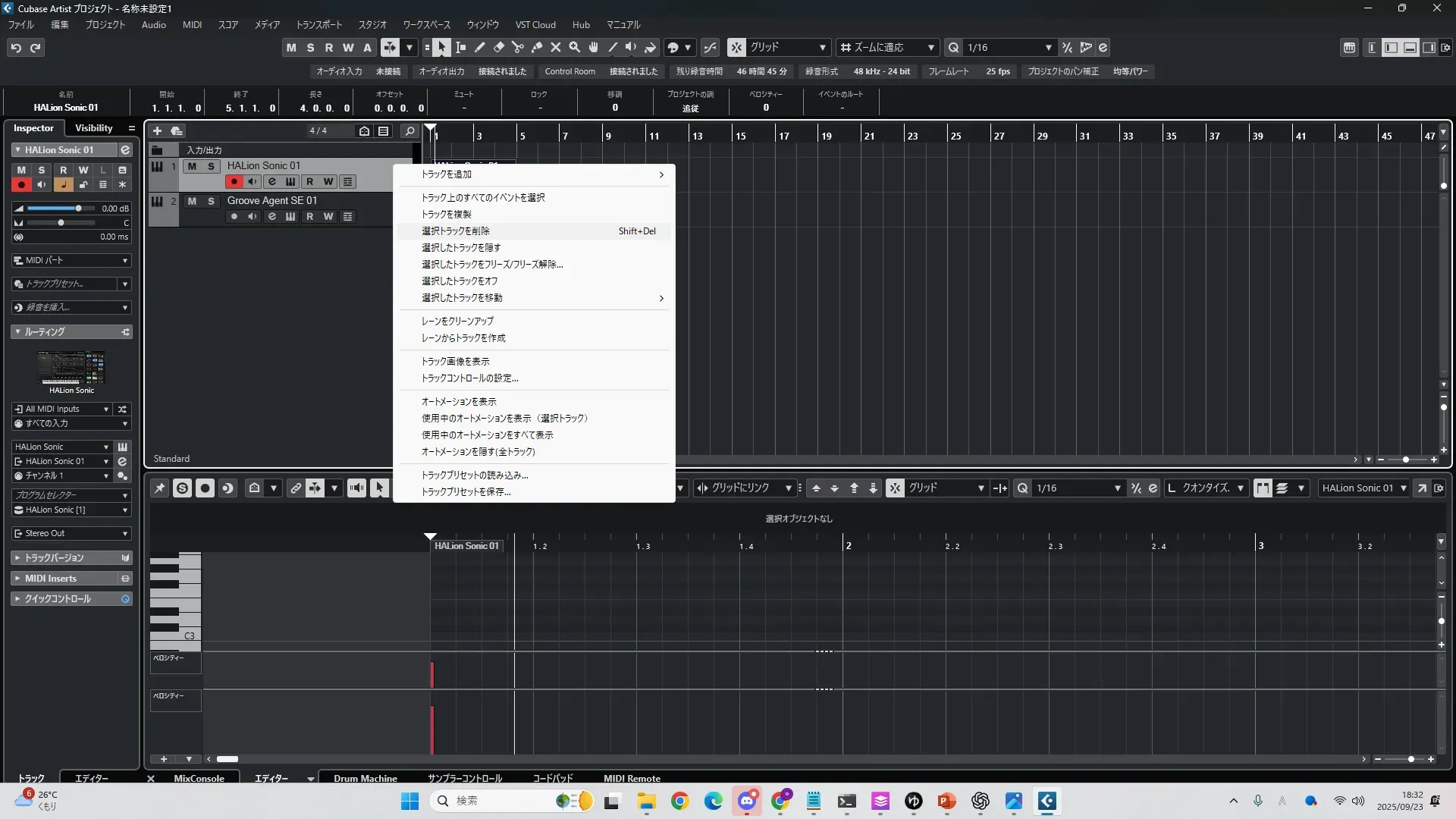1456x819 pixels.
Task: Select the Zoom magnifier tool
Action: click(575, 47)
